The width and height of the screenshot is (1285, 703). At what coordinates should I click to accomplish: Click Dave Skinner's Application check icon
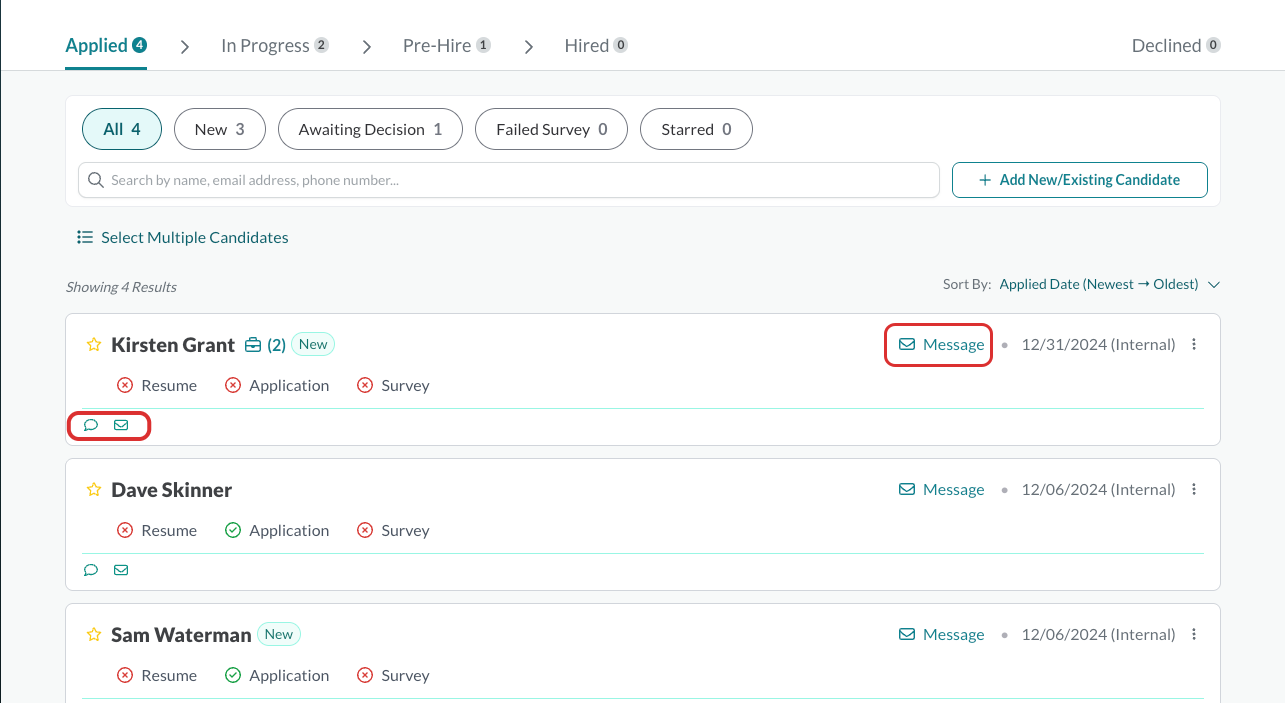[233, 531]
